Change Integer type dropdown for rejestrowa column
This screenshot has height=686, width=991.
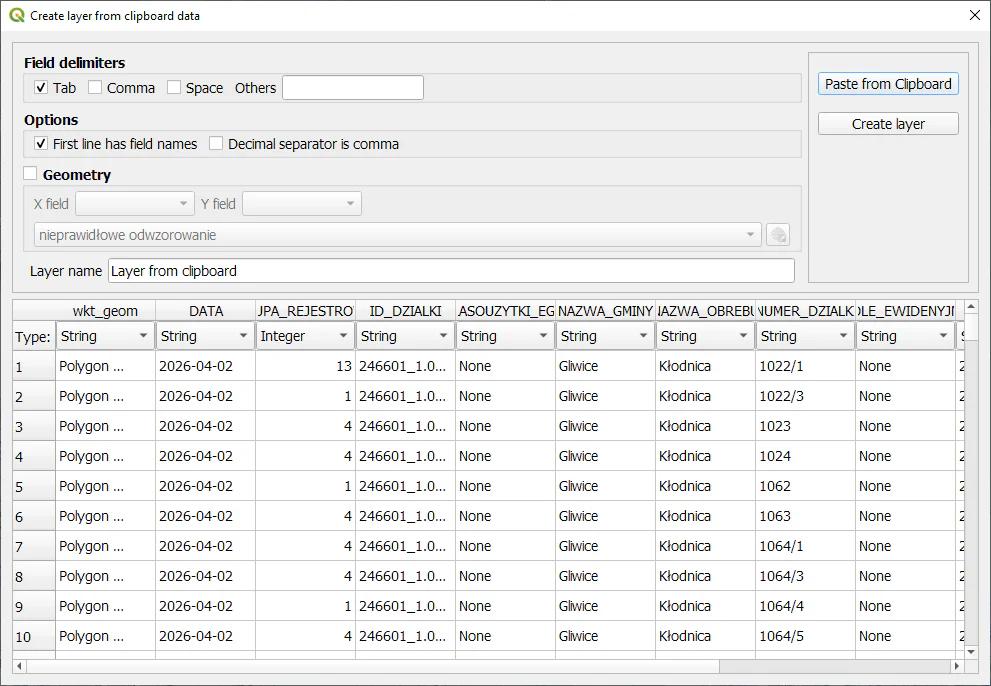(x=305, y=336)
